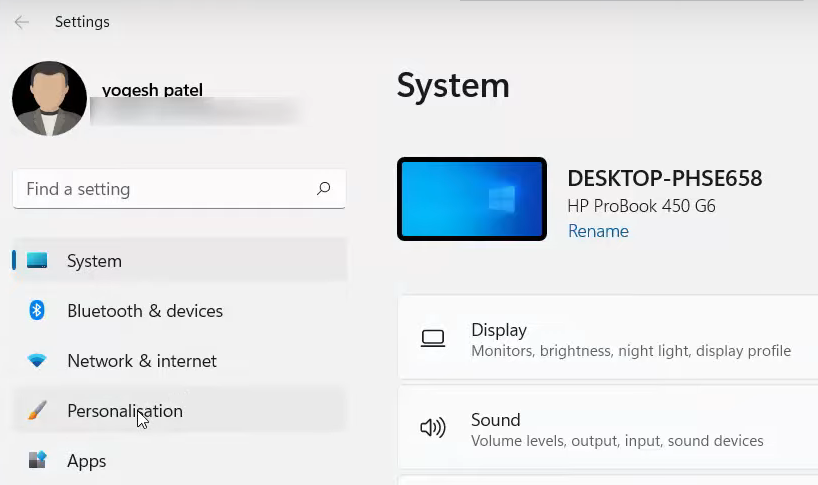Screen dimensions: 818x485
Task: Click the System monitor icon in sidebar
Action: 37,261
